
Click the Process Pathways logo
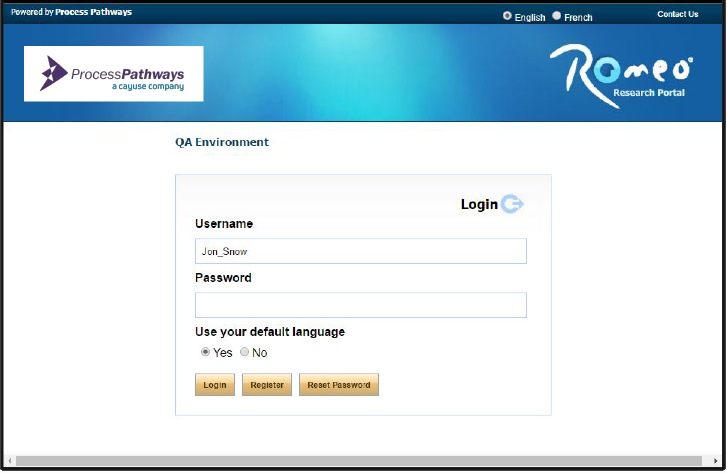[113, 74]
